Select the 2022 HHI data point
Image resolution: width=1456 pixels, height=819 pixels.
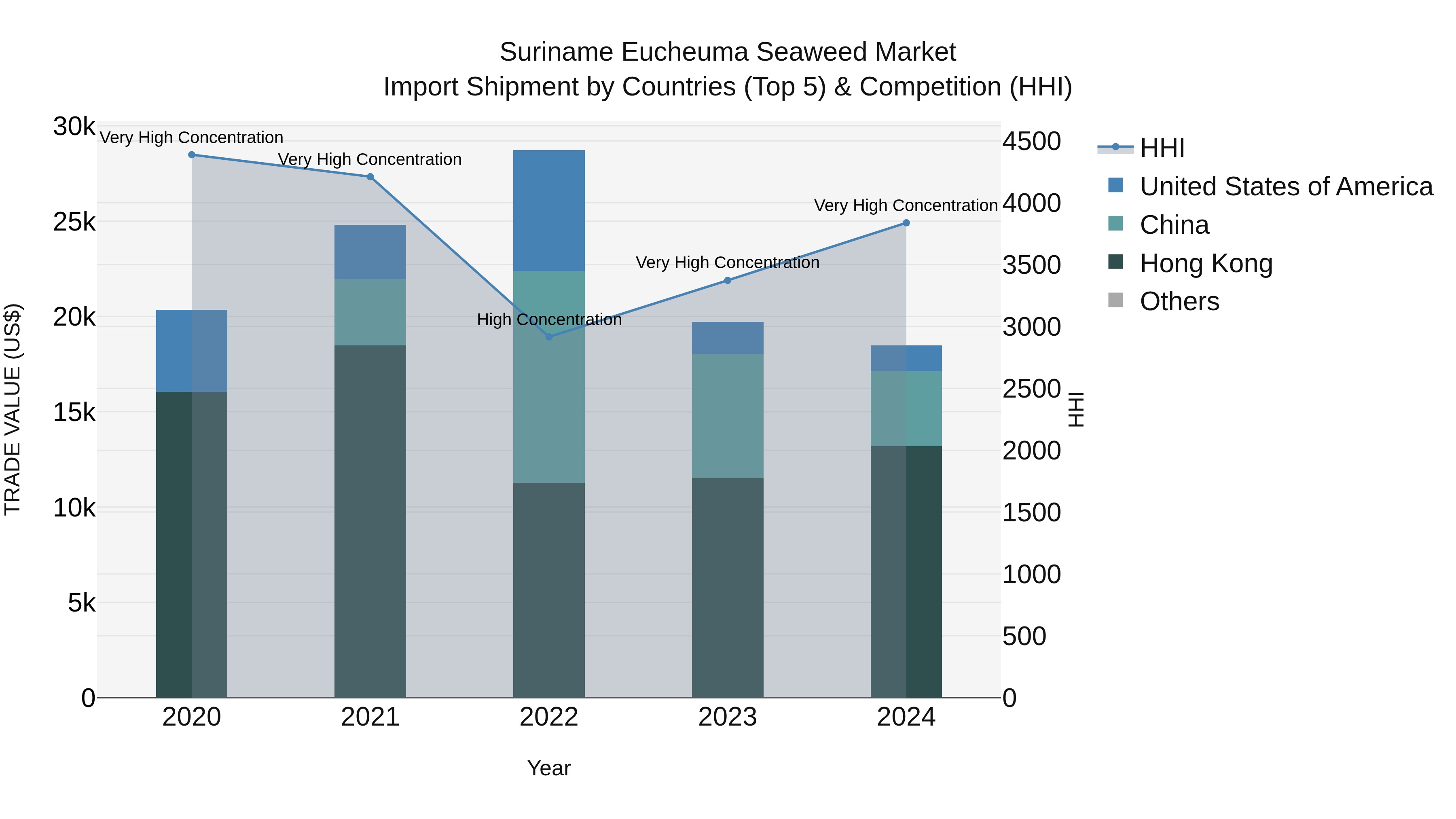pos(549,337)
